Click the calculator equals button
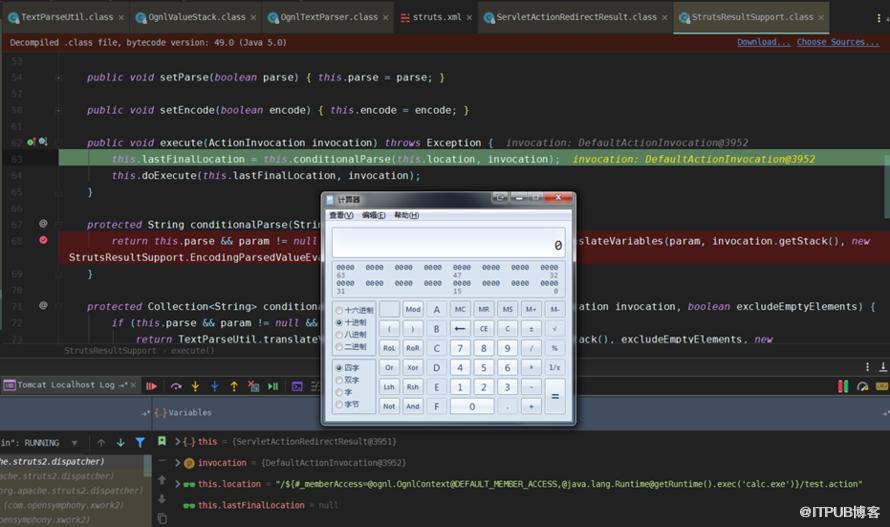 [x=555, y=396]
